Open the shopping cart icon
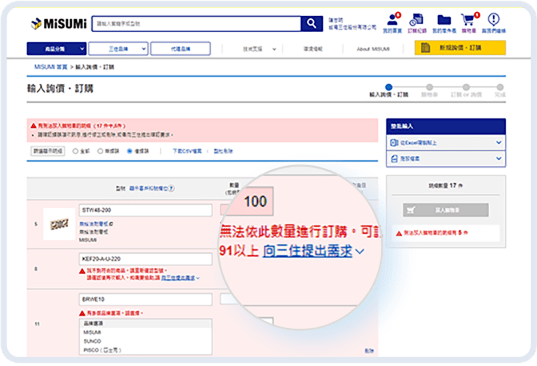 [468, 20]
